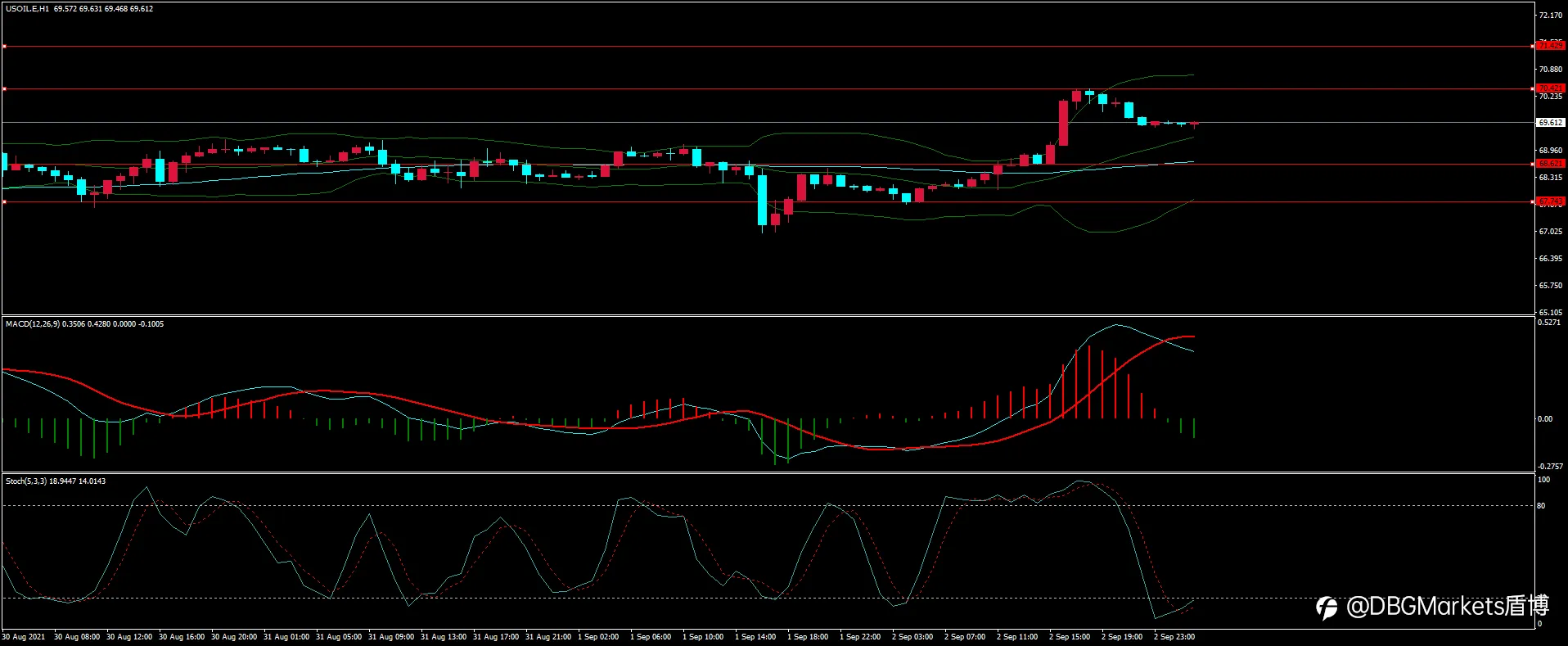
Task: Click the 1 Sep 10:00 time label
Action: (x=703, y=637)
